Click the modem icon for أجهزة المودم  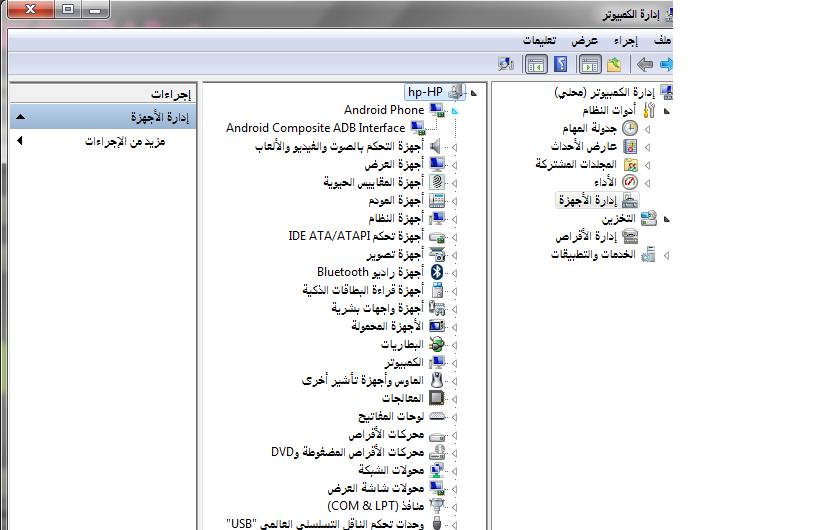point(437,201)
